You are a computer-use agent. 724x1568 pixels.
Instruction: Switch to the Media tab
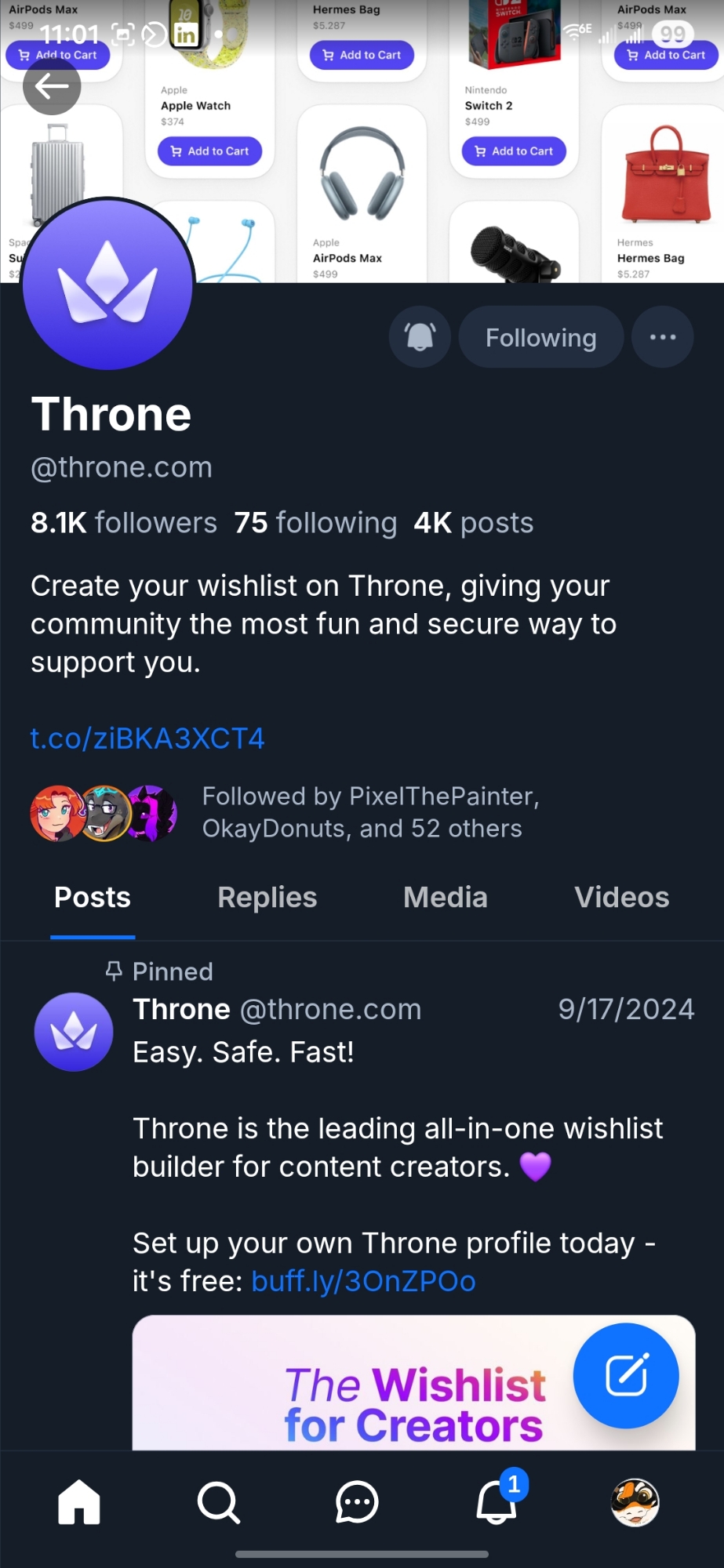[445, 898]
